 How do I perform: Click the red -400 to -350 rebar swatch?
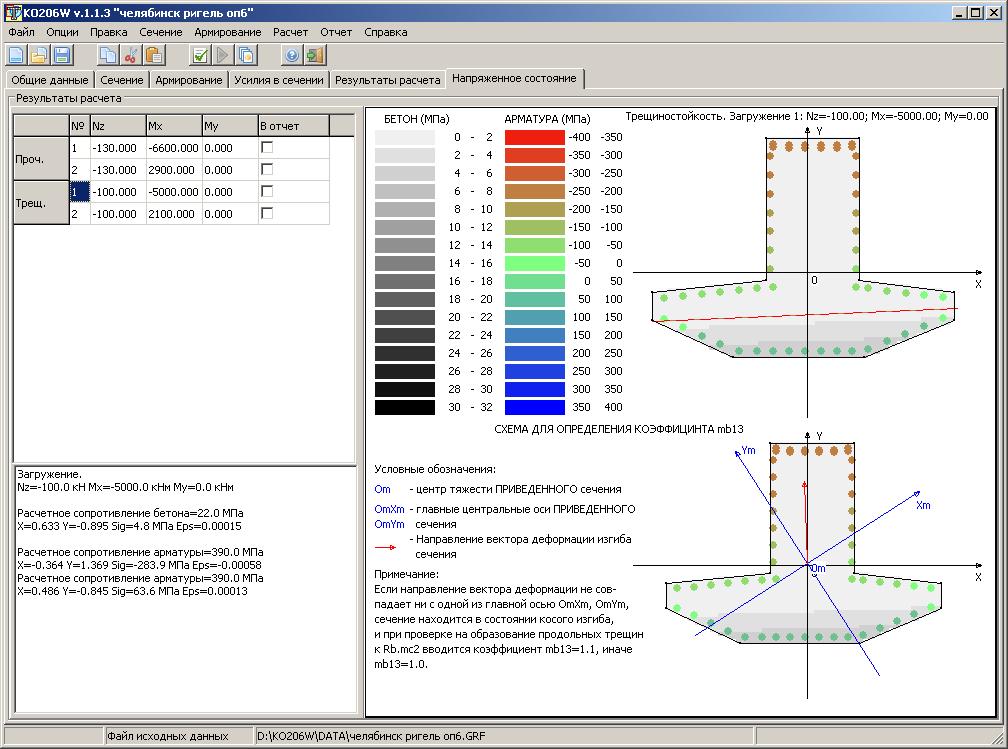coord(535,137)
